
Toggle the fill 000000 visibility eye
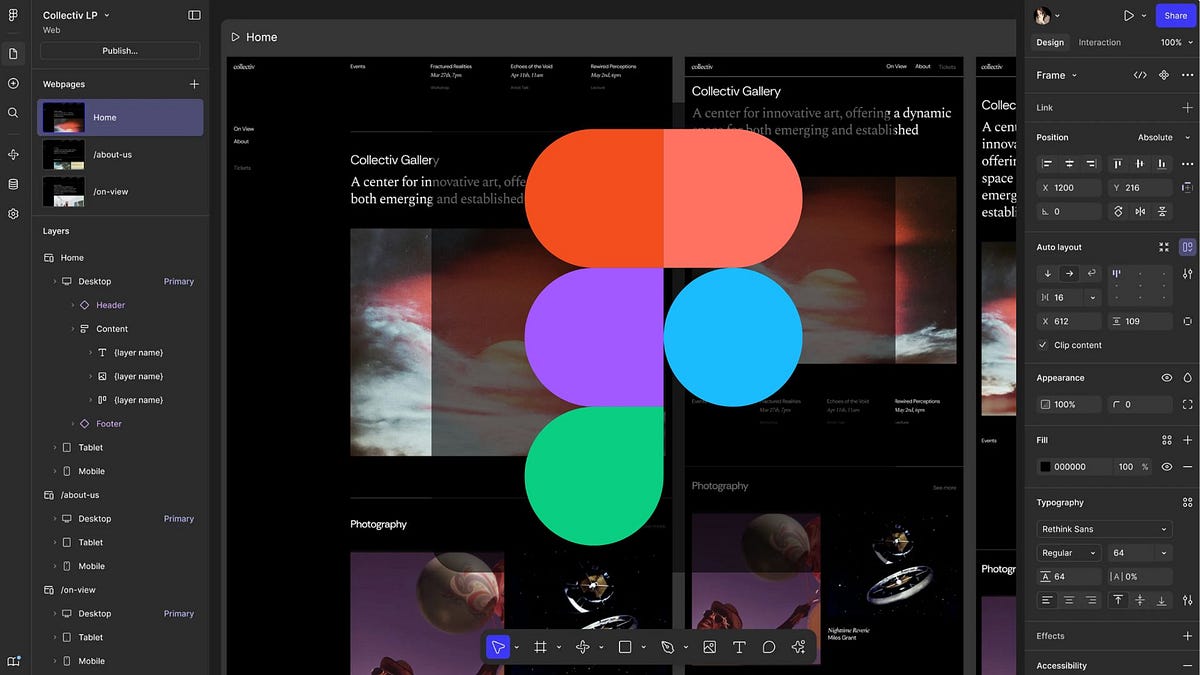point(1166,467)
